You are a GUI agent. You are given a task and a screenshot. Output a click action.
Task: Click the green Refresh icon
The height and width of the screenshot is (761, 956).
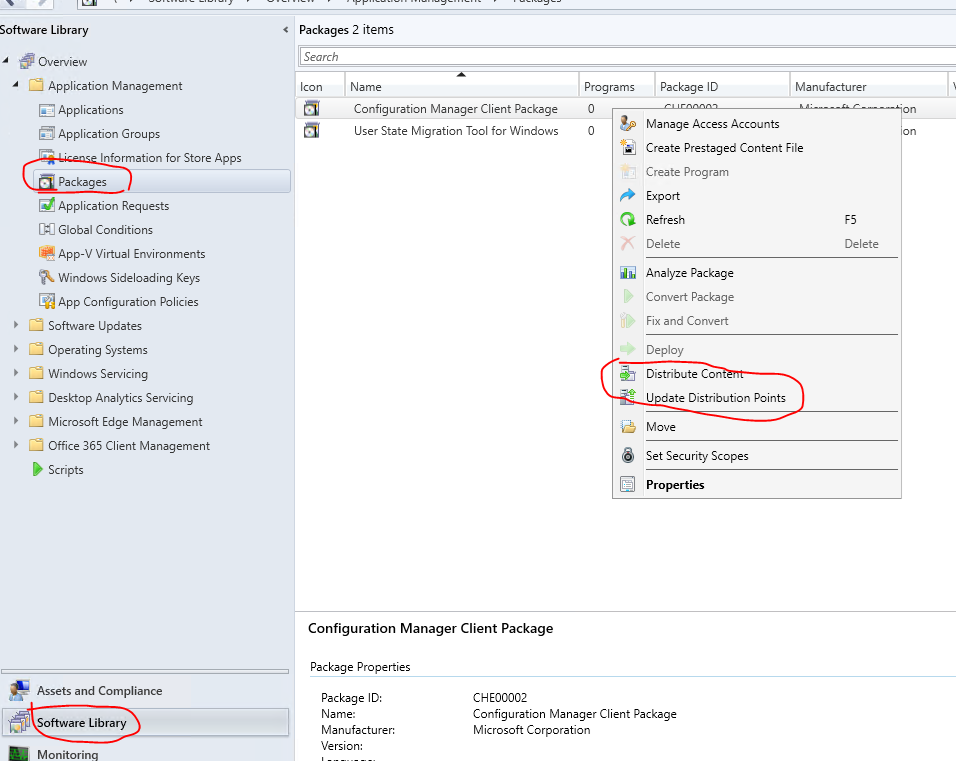[628, 219]
